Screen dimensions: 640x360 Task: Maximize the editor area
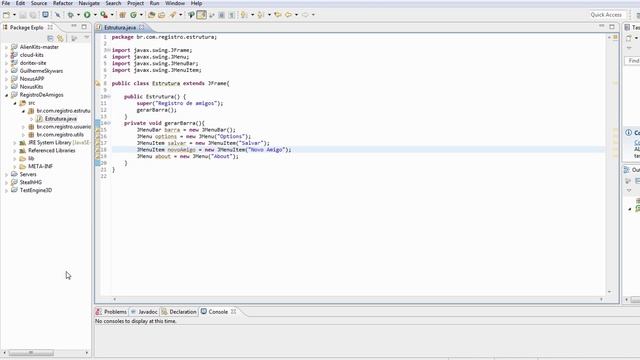(x=612, y=27)
